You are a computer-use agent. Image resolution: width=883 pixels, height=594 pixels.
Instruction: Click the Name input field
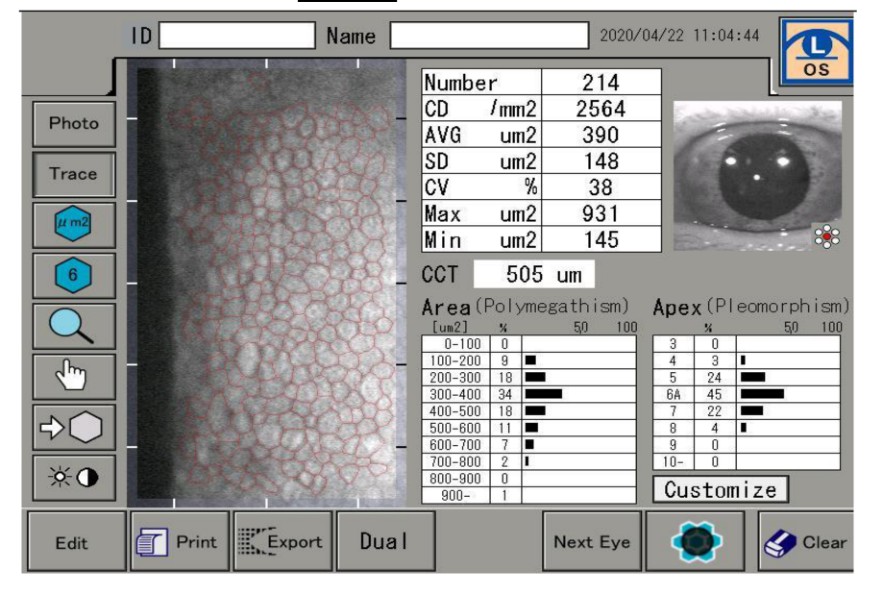[x=489, y=35]
